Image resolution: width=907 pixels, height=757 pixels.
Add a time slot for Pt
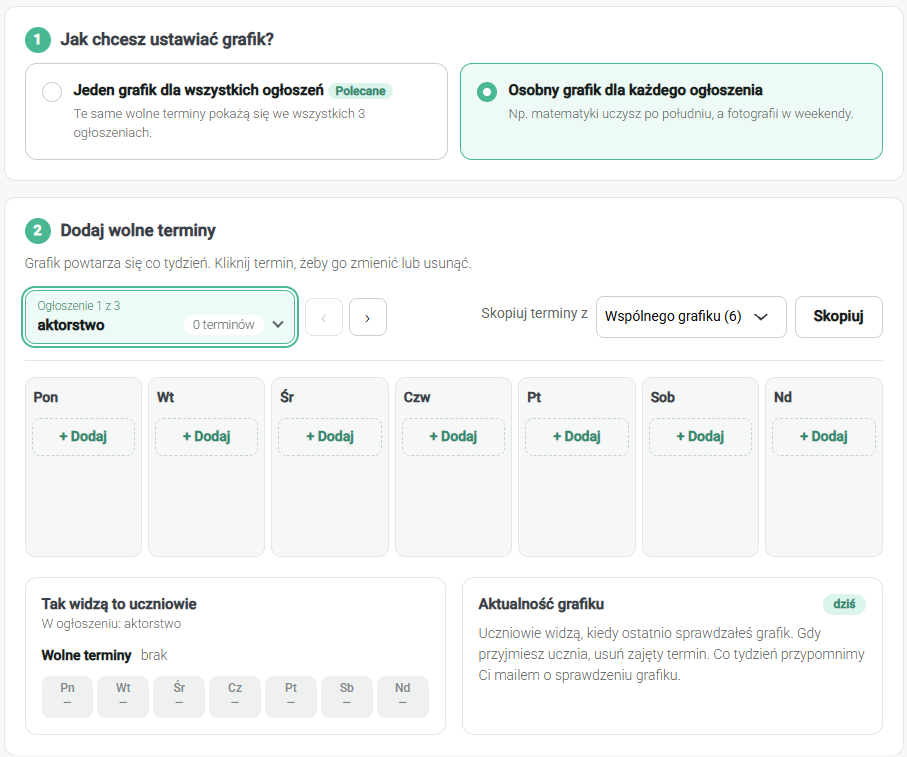pyautogui.click(x=577, y=437)
